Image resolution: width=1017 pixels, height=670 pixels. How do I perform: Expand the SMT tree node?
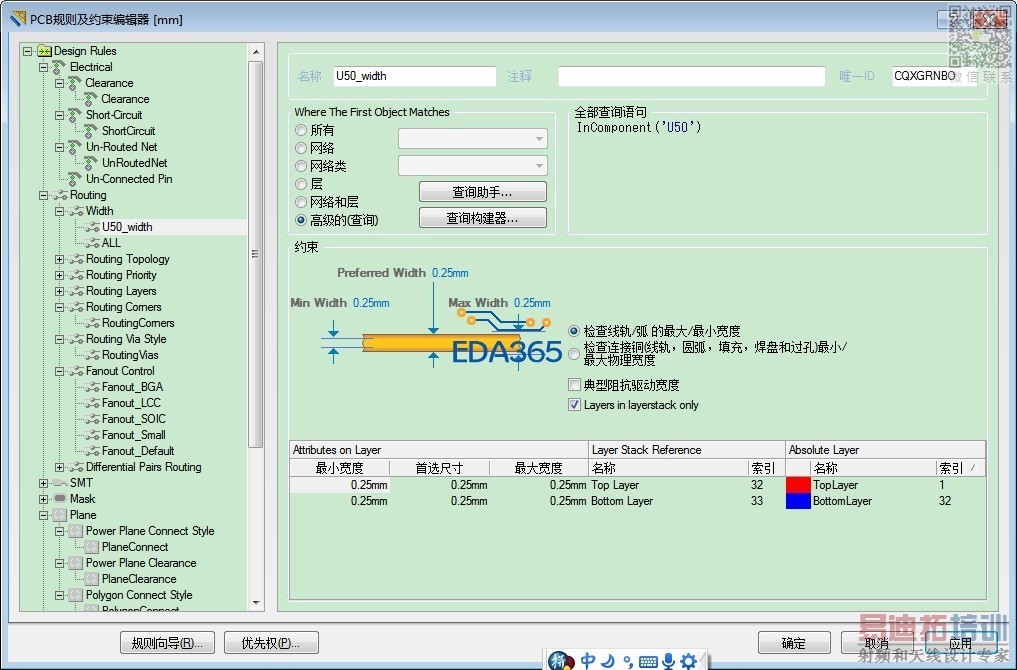click(x=43, y=483)
